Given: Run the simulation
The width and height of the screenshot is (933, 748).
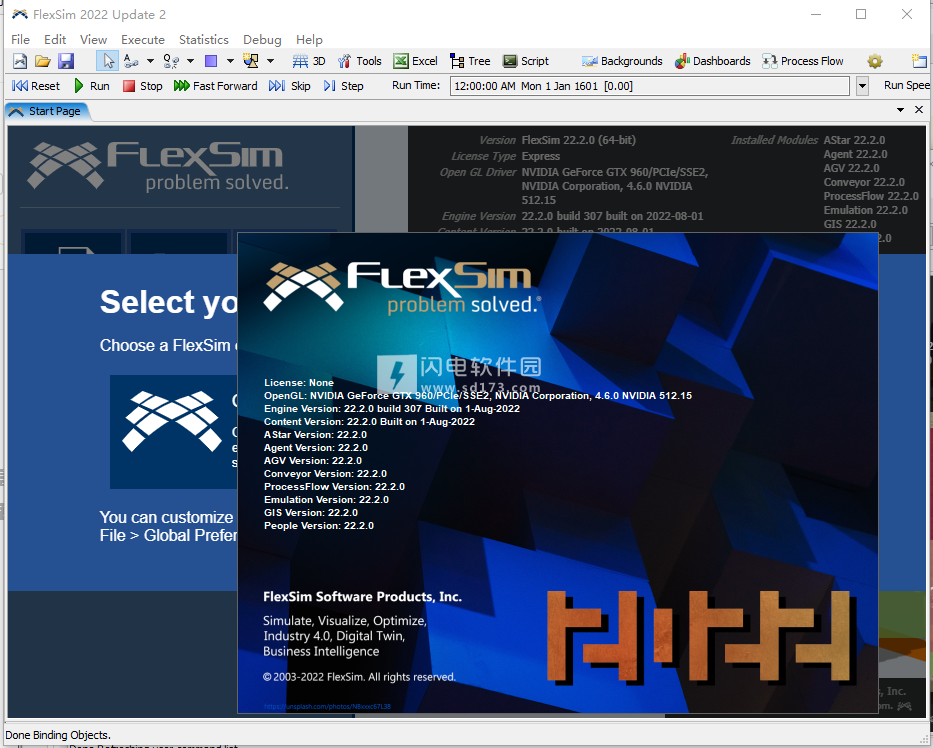Looking at the screenshot, I should point(92,86).
